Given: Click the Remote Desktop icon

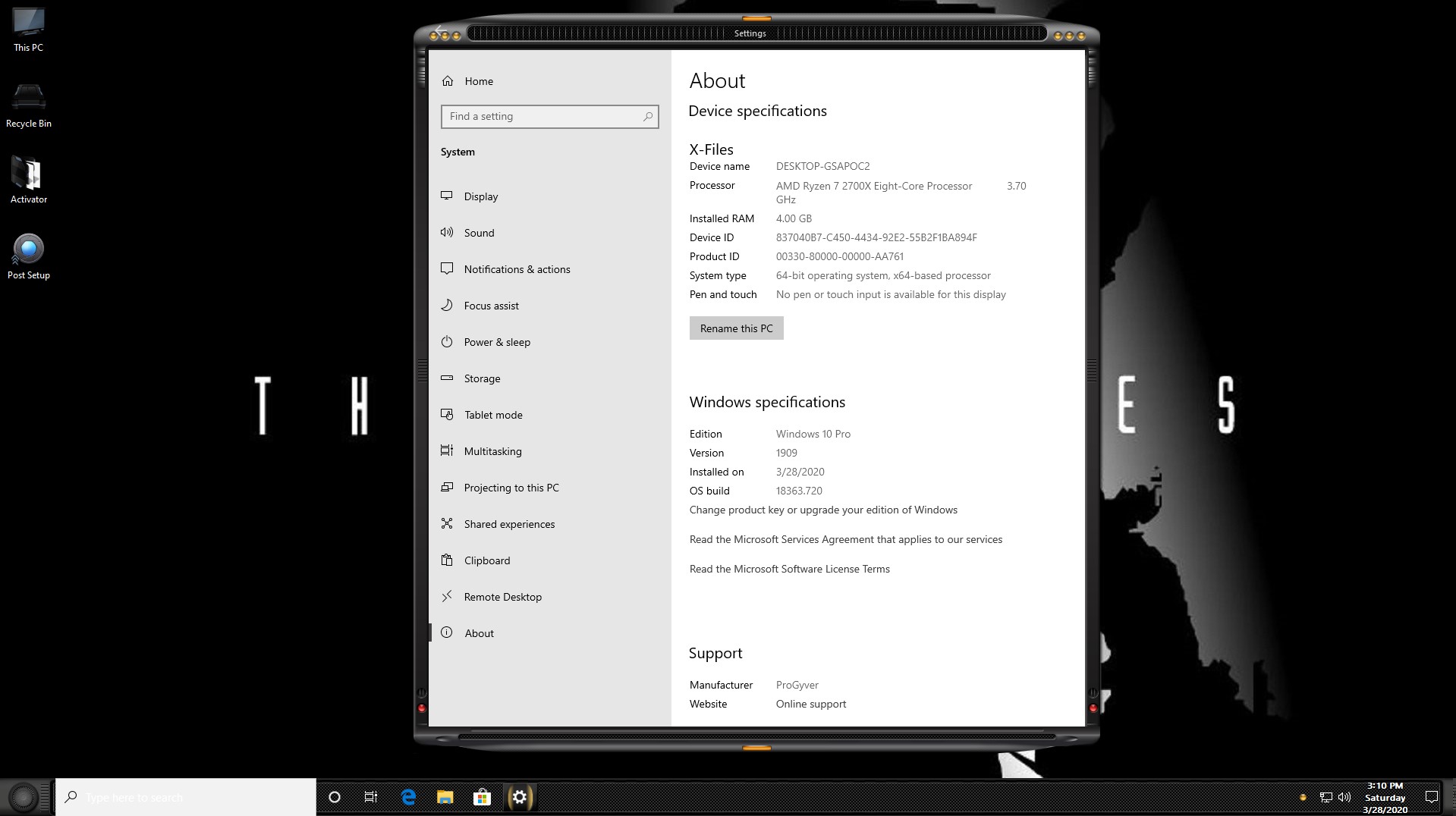Looking at the screenshot, I should point(447,596).
